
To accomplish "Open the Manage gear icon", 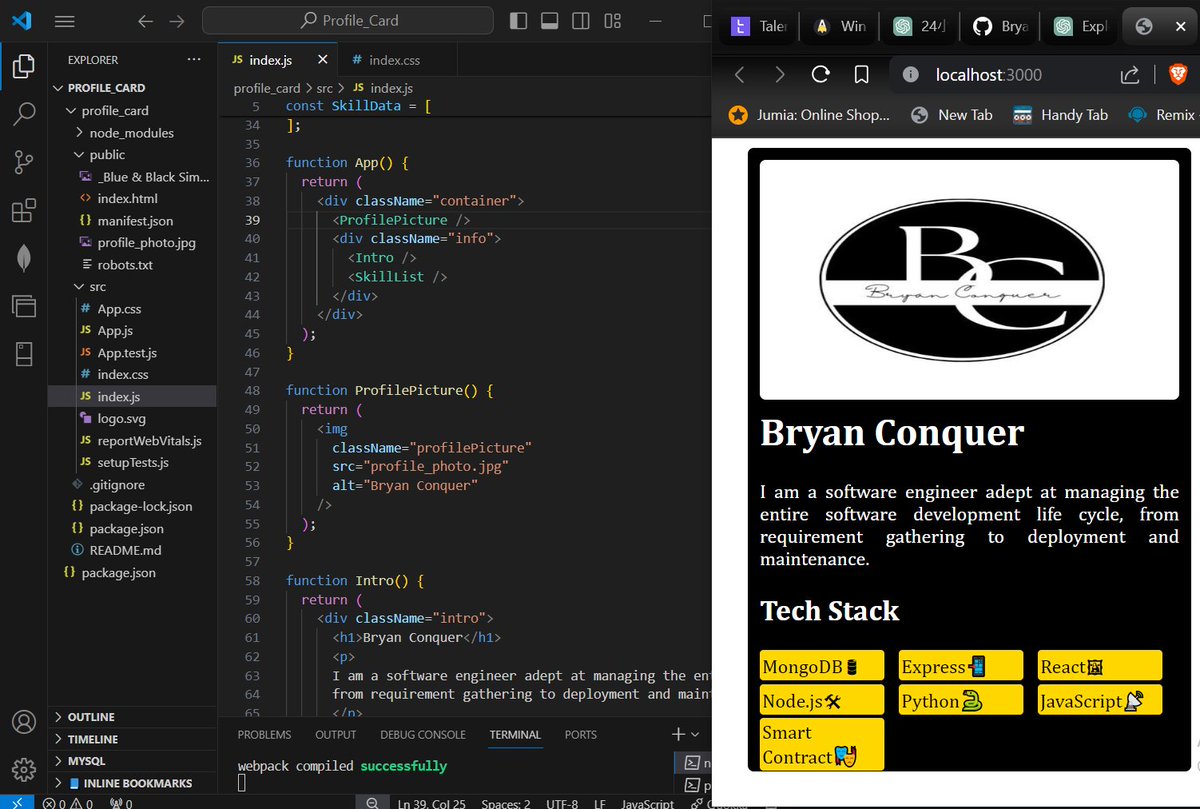I will click(23, 769).
